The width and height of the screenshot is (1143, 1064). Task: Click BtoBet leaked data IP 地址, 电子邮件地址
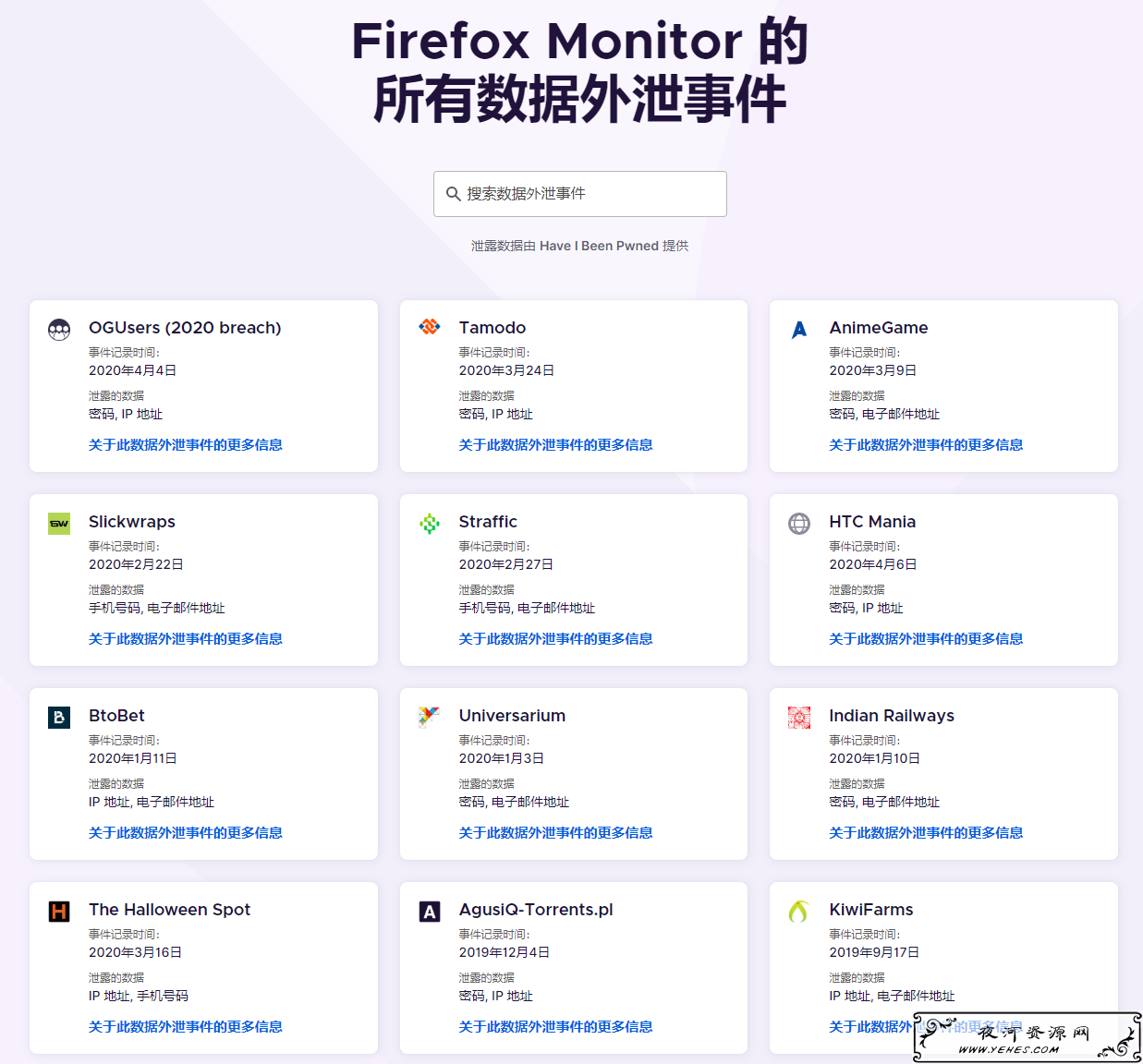pyautogui.click(x=152, y=802)
